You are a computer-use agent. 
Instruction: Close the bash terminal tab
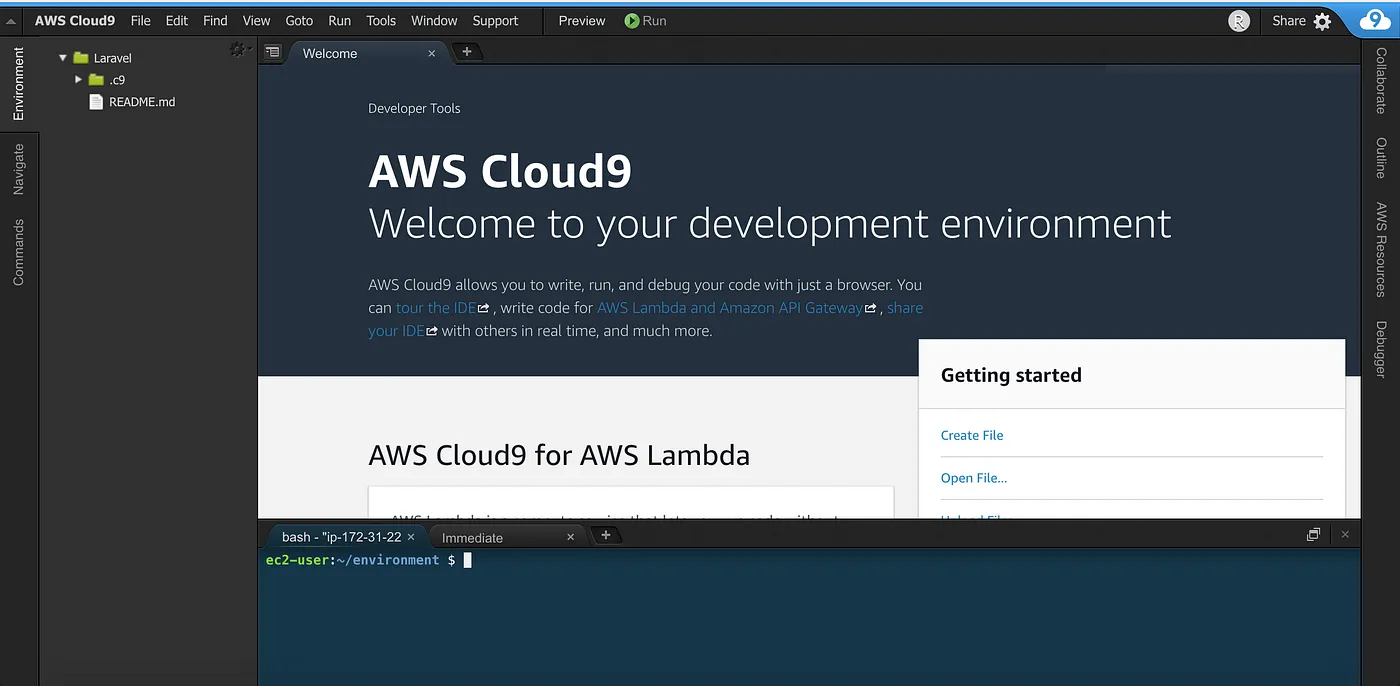click(x=411, y=537)
